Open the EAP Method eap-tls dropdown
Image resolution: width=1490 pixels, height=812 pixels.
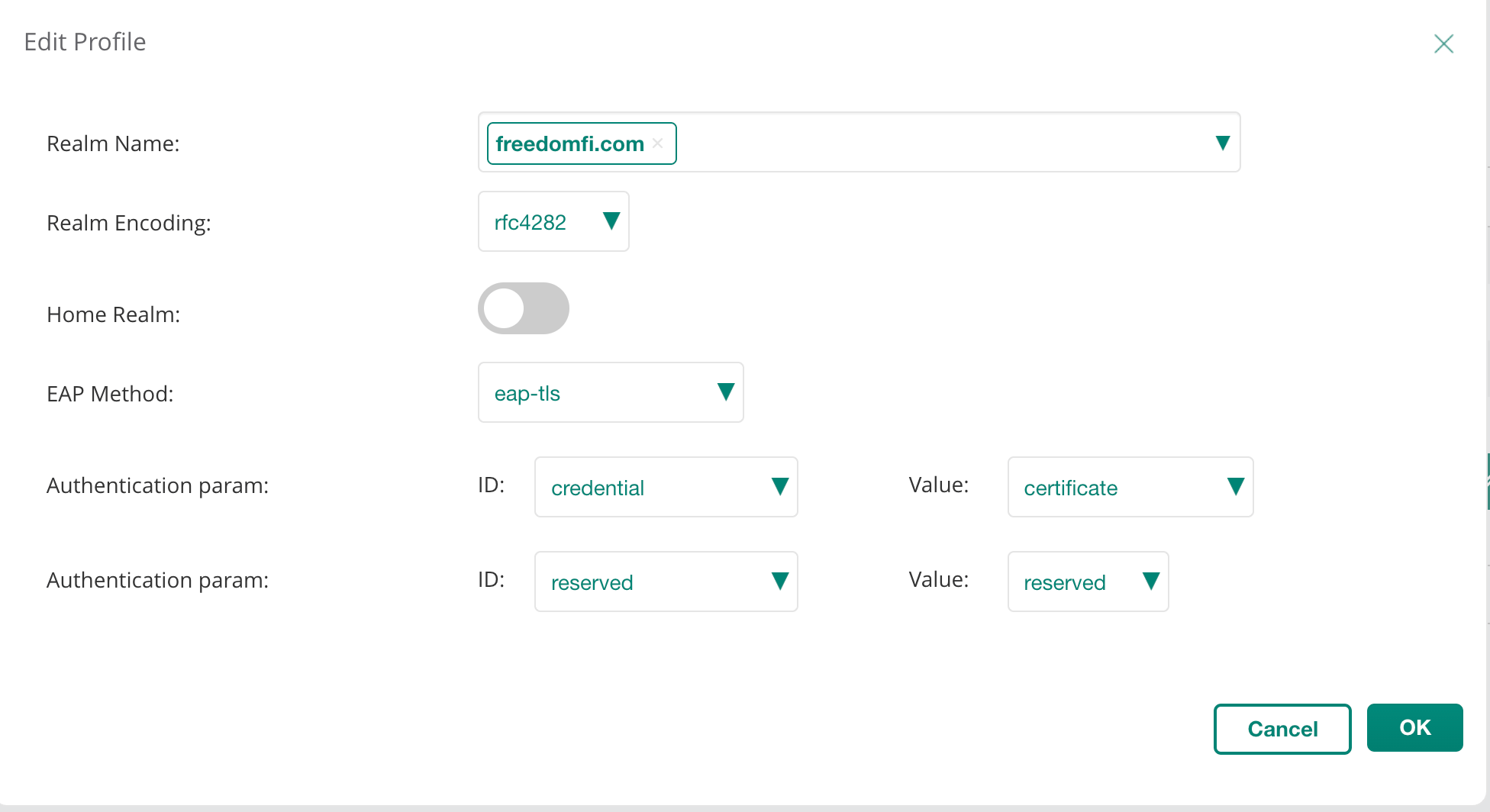click(x=610, y=392)
